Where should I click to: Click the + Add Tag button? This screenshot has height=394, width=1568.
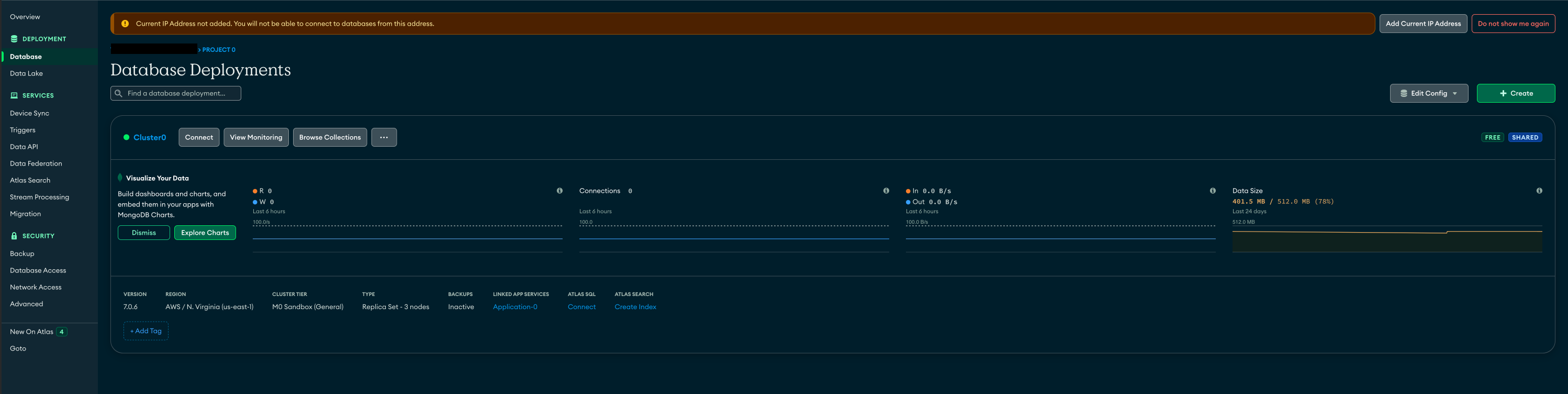click(x=146, y=331)
